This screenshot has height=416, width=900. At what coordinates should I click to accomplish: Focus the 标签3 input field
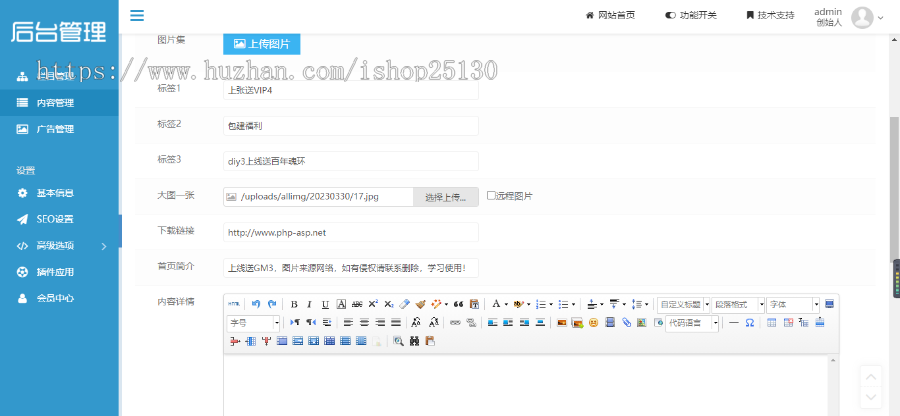351,161
